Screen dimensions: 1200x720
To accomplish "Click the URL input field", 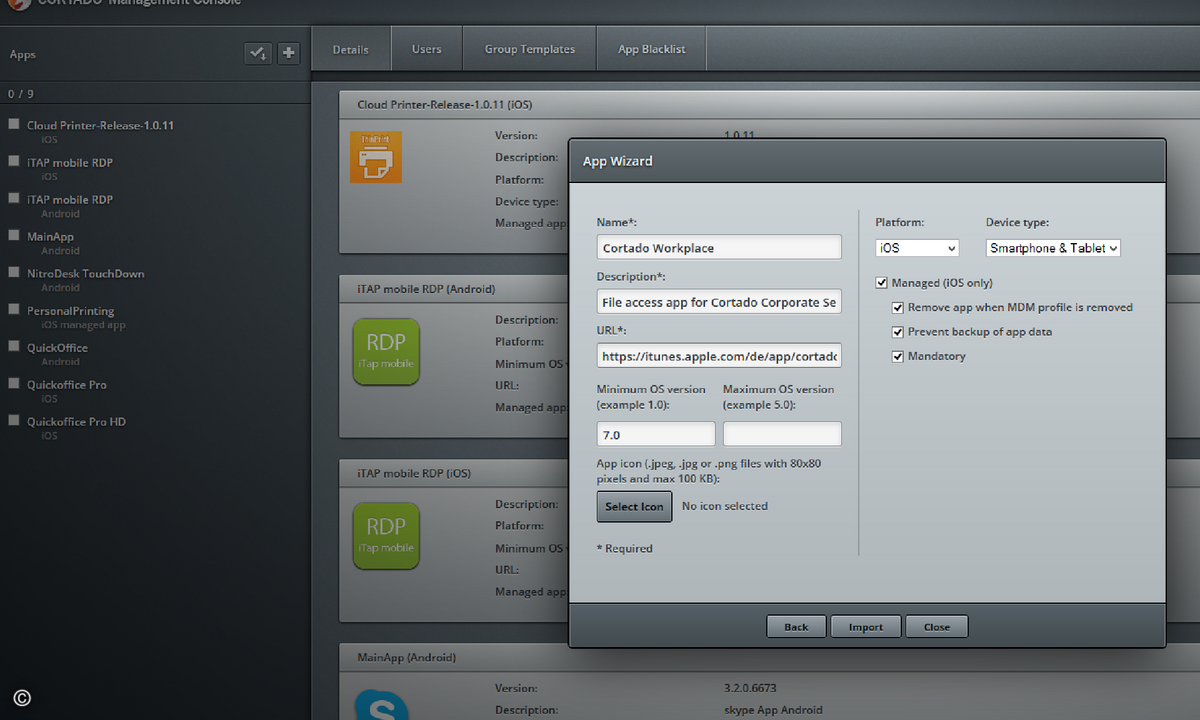I will coord(719,355).
